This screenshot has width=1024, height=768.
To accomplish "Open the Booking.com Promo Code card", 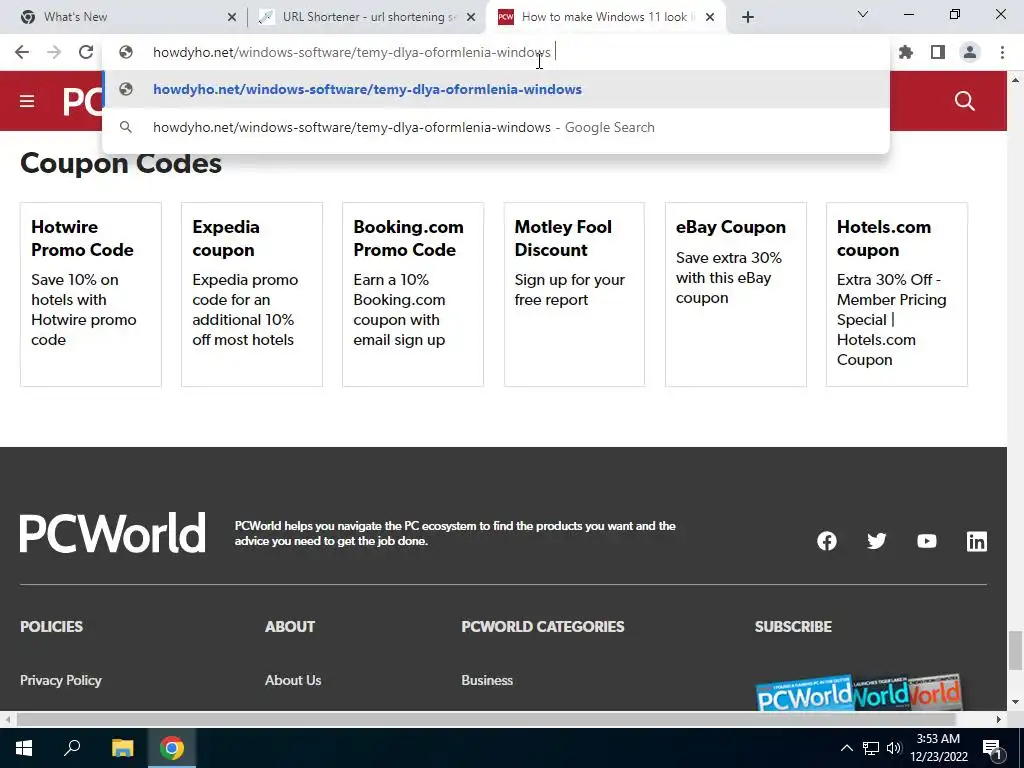I will click(413, 295).
